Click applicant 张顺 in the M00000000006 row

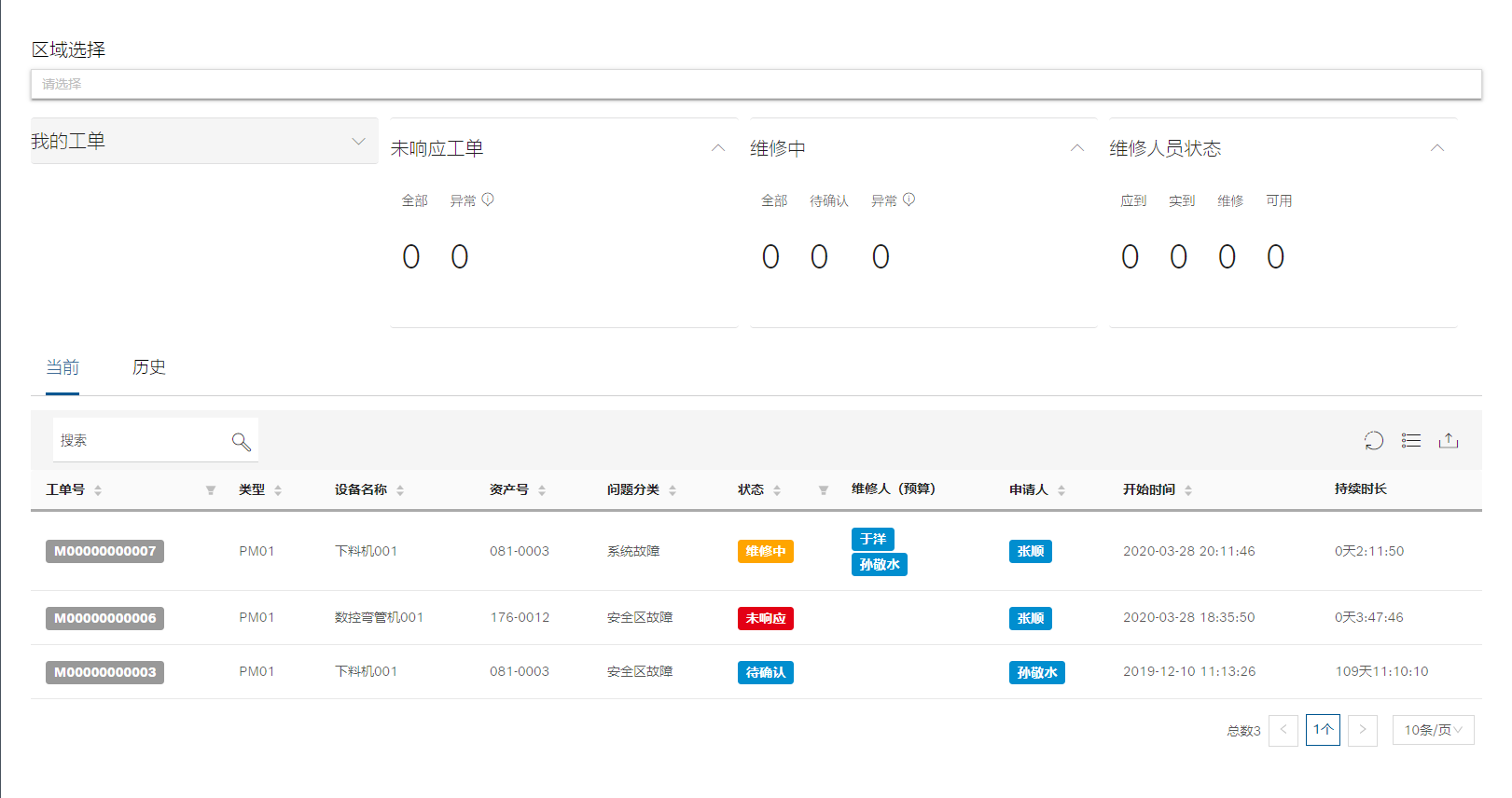tap(1031, 618)
